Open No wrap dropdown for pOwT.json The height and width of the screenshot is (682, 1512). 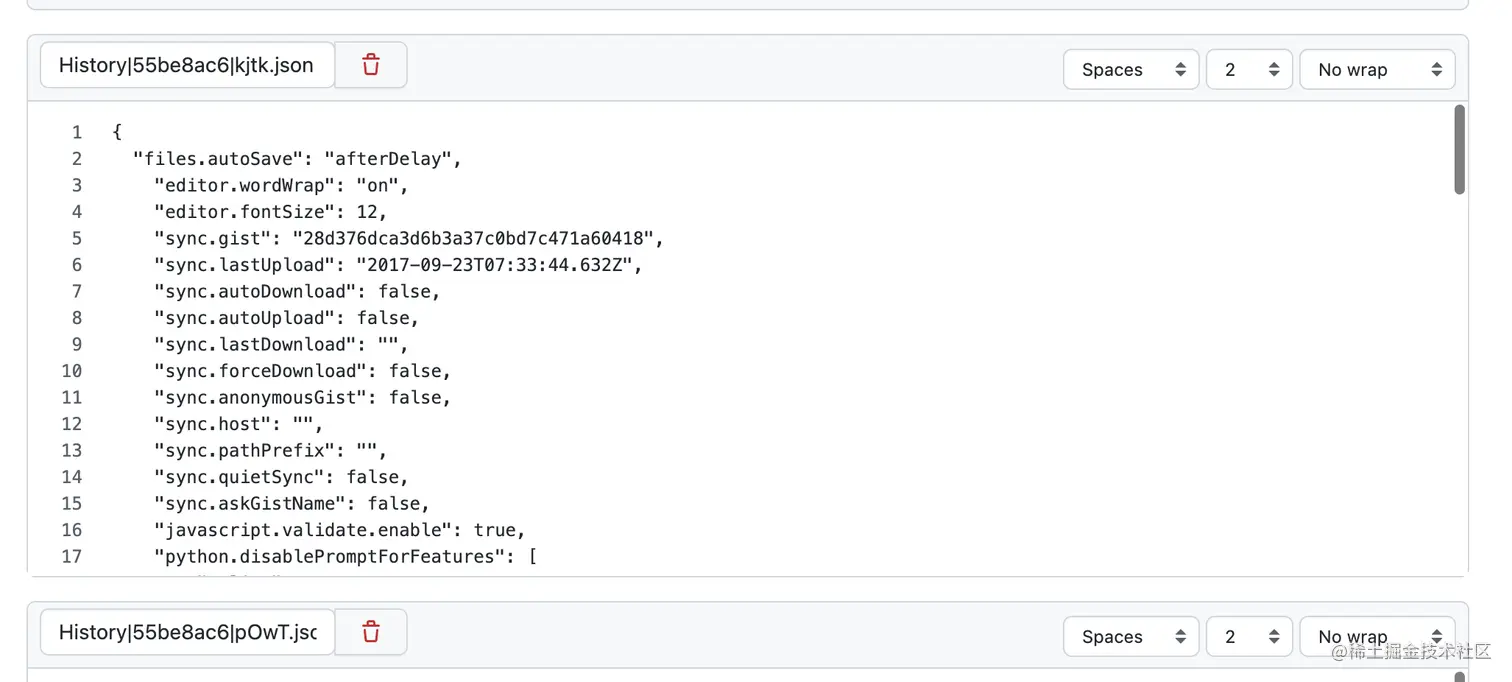[x=1377, y=637]
